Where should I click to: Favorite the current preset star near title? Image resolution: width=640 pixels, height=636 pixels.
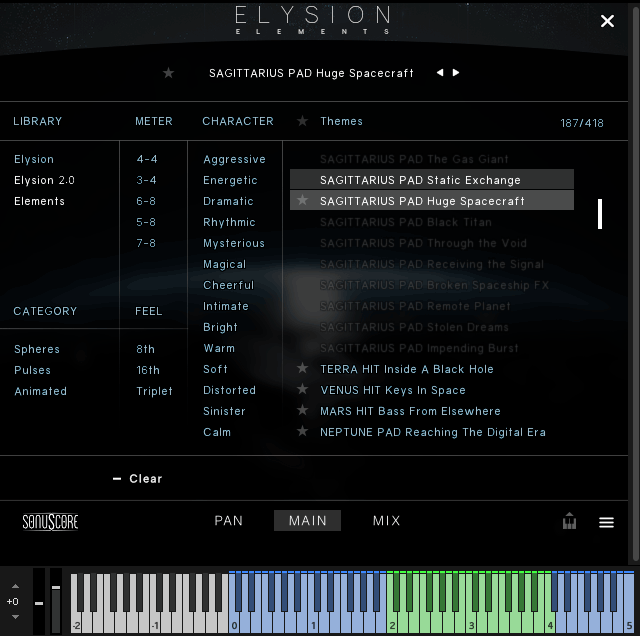pyautogui.click(x=168, y=73)
